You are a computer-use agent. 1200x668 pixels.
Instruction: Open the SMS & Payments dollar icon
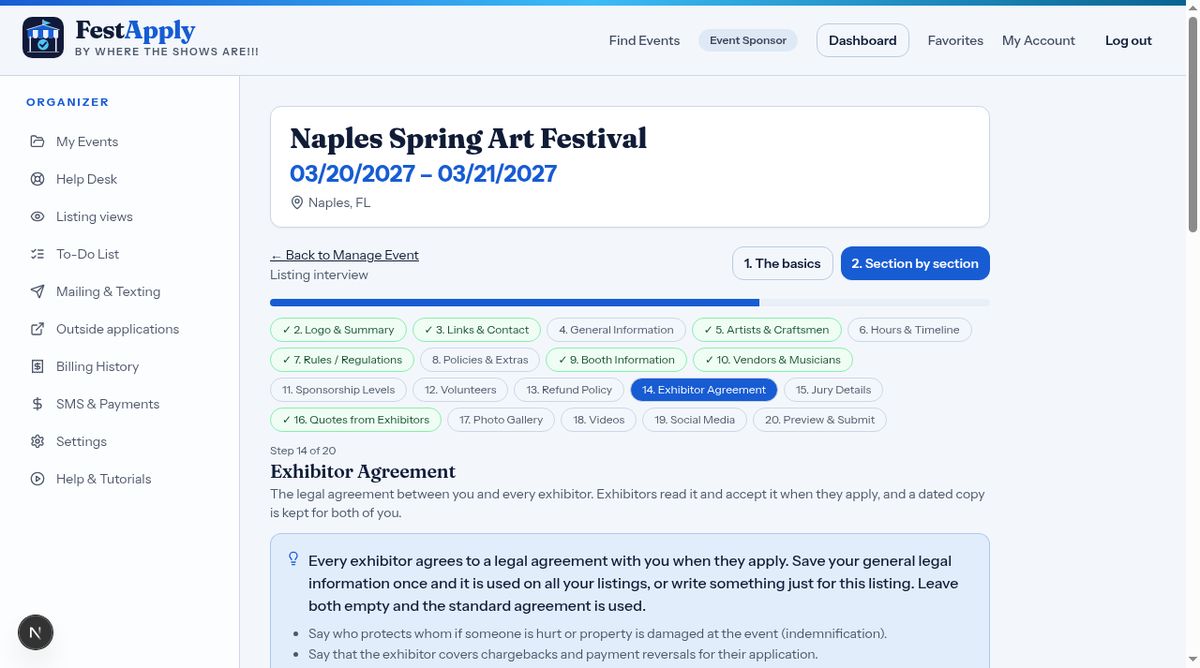(x=37, y=404)
